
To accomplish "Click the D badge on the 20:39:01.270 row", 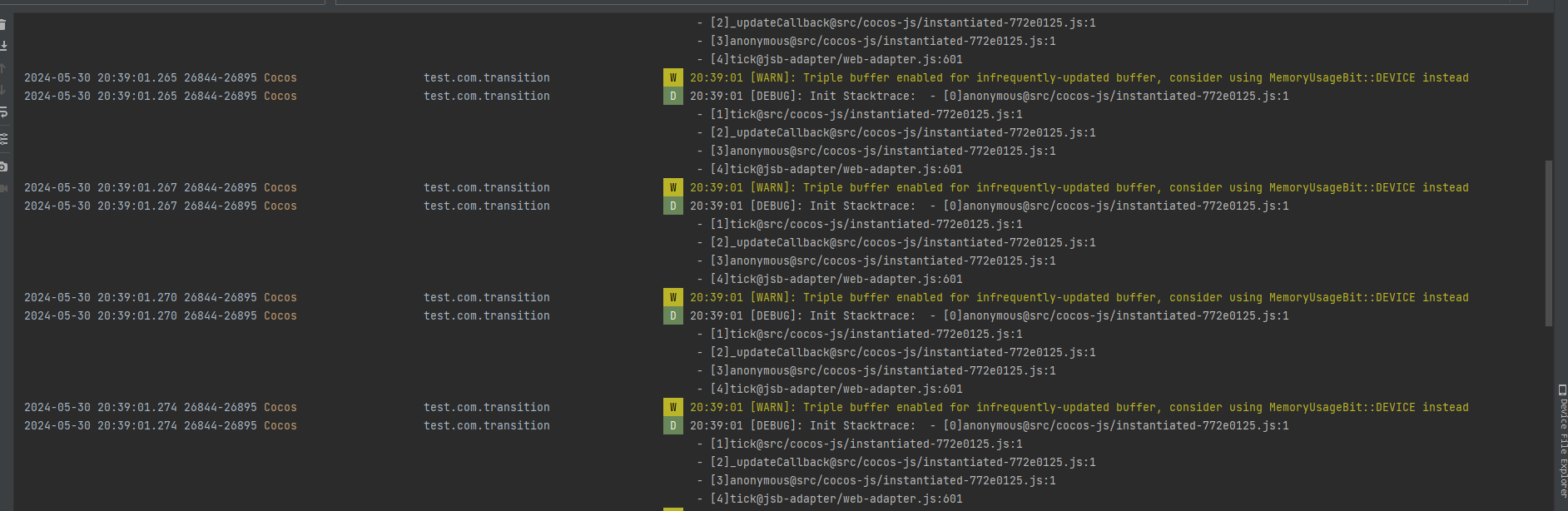I will pyautogui.click(x=672, y=315).
